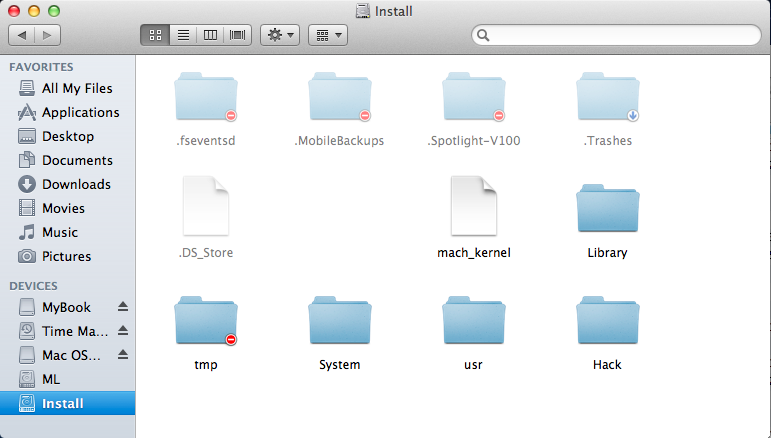This screenshot has width=771, height=438.
Task: Open Pictures in sidebar
Action: point(67,256)
